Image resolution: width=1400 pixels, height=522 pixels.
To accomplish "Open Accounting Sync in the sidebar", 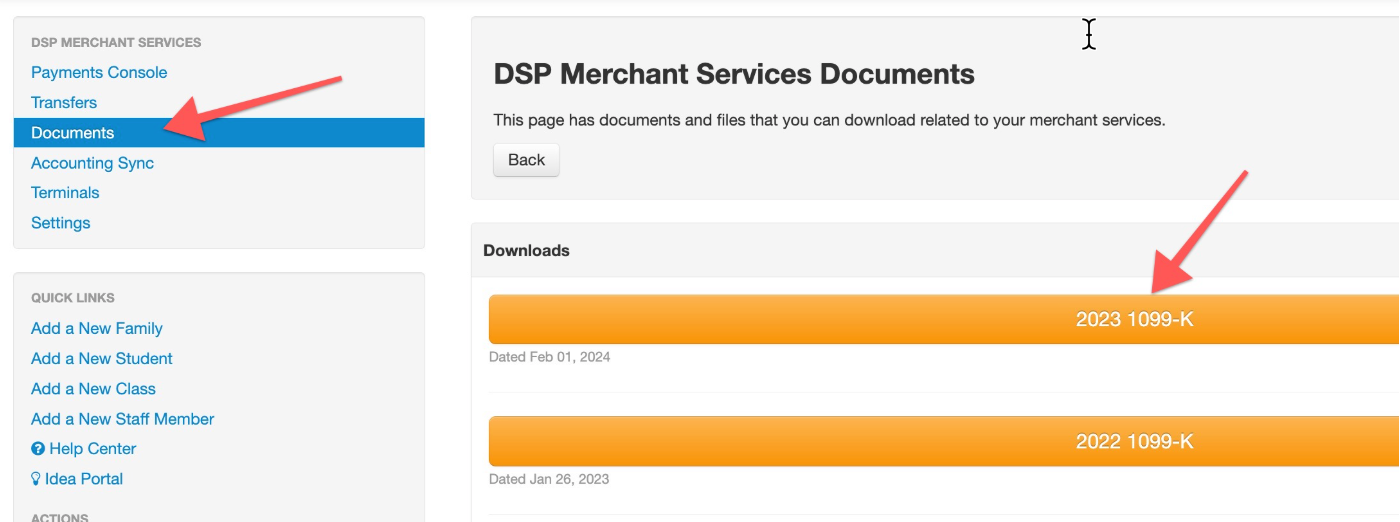I will 92,163.
